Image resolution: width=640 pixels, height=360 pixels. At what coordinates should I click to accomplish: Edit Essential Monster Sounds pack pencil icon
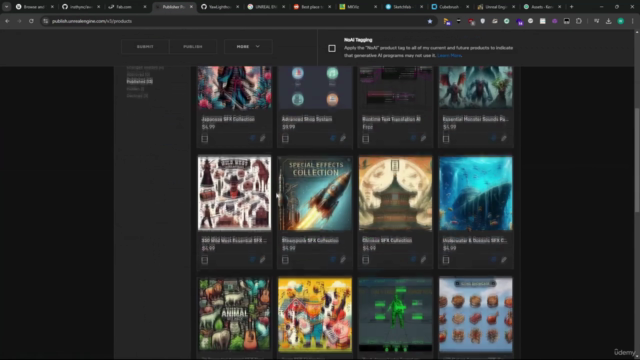point(504,138)
